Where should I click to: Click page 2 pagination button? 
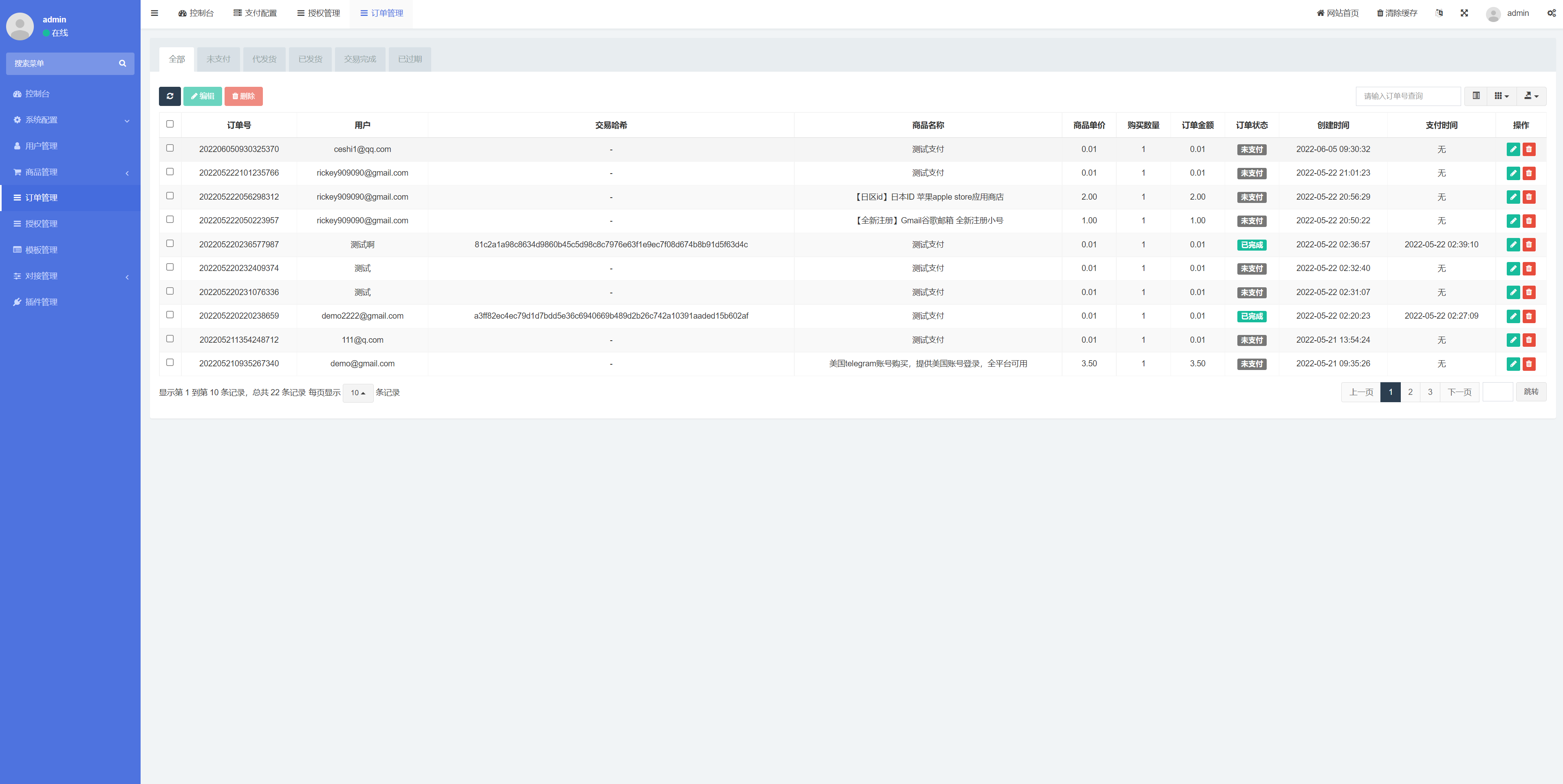pos(1411,391)
